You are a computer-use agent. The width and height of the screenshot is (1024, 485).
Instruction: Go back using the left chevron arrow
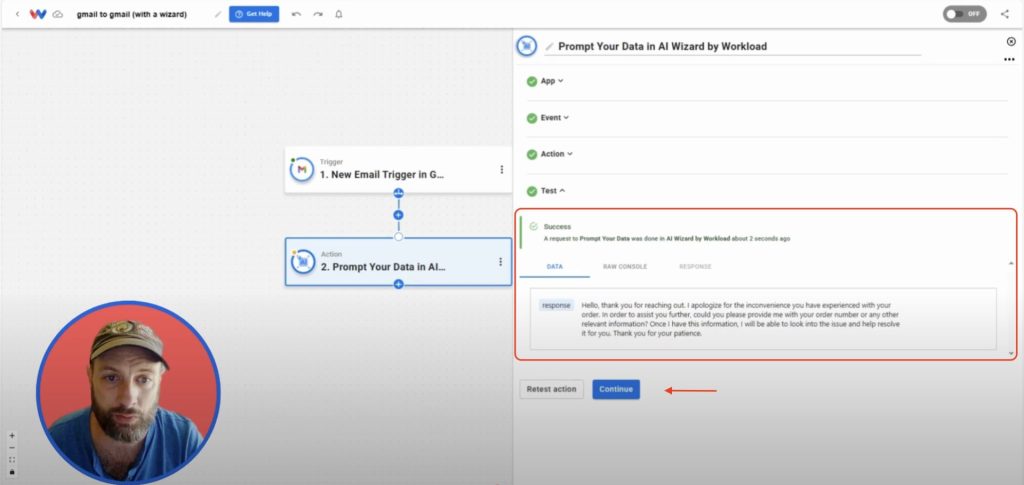[17, 14]
